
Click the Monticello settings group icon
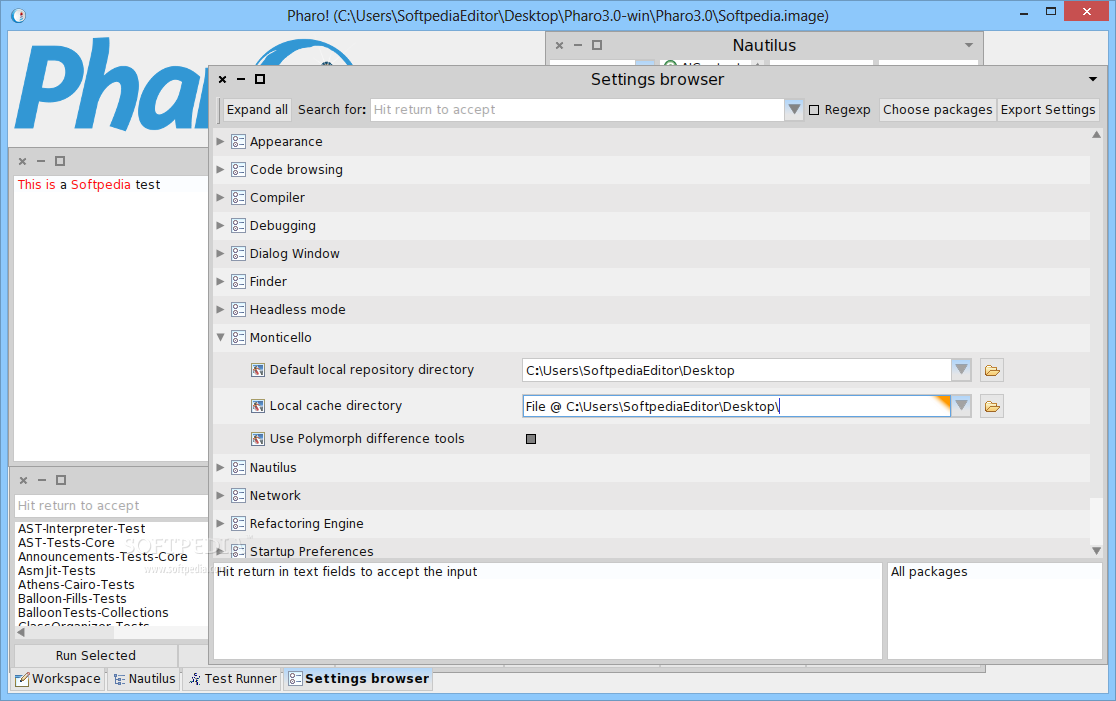pos(238,337)
